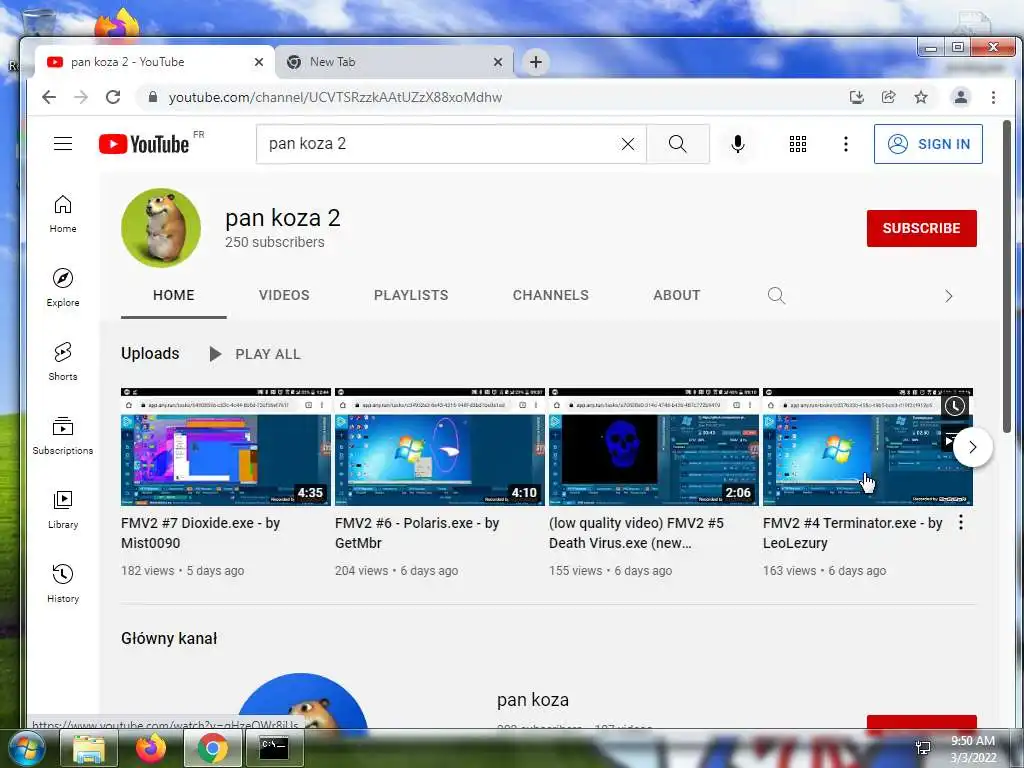This screenshot has height=768, width=1024.
Task: Click the pan koza 2 channel avatar
Action: click(161, 228)
